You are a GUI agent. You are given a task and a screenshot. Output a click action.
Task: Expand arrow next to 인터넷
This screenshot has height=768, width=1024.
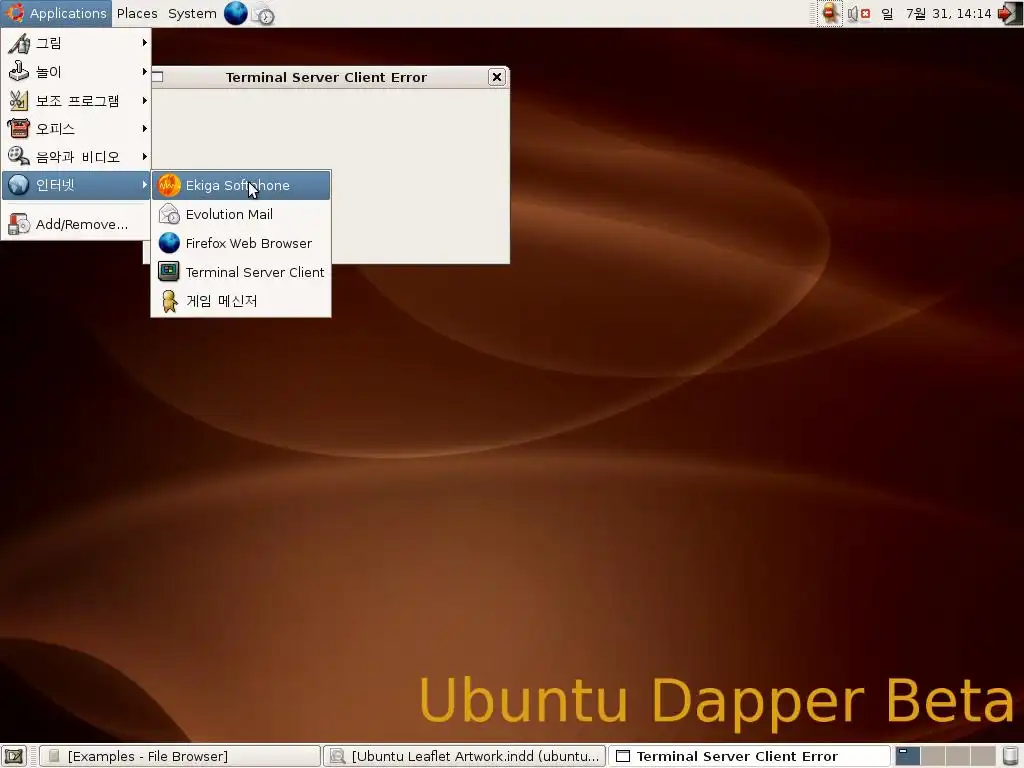click(144, 185)
